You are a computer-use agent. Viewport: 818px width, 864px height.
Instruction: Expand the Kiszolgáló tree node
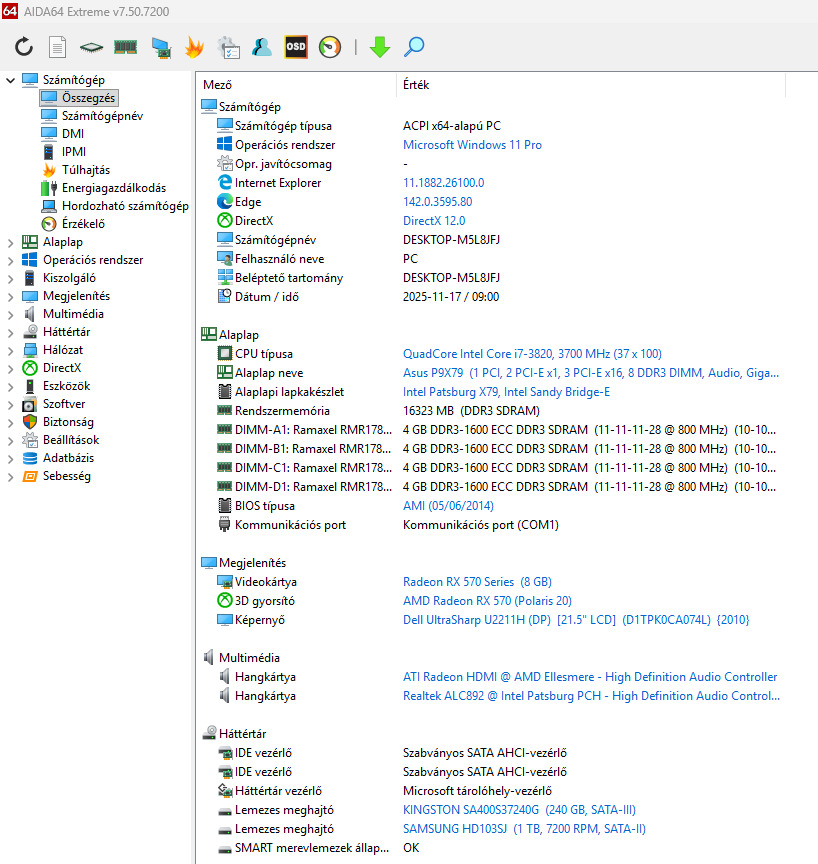[10, 279]
